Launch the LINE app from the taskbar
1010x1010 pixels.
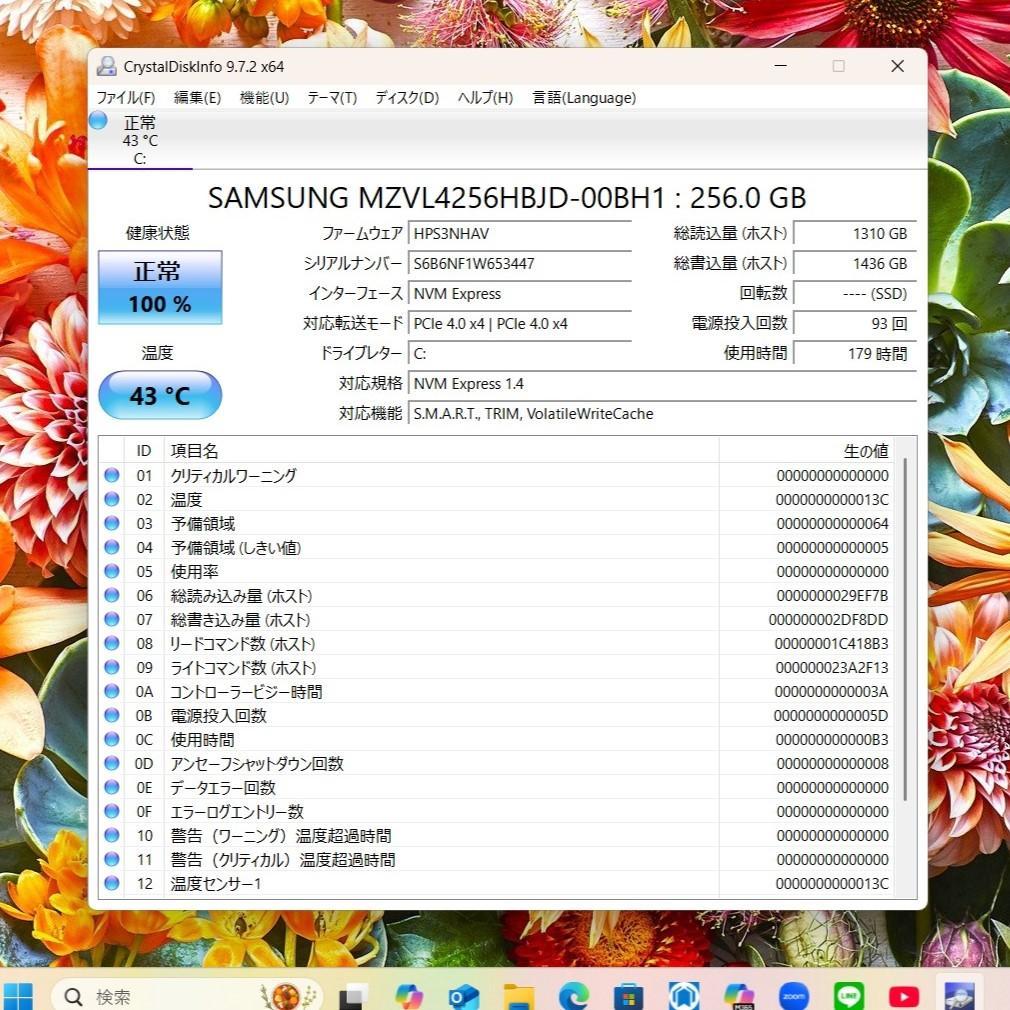tap(848, 996)
